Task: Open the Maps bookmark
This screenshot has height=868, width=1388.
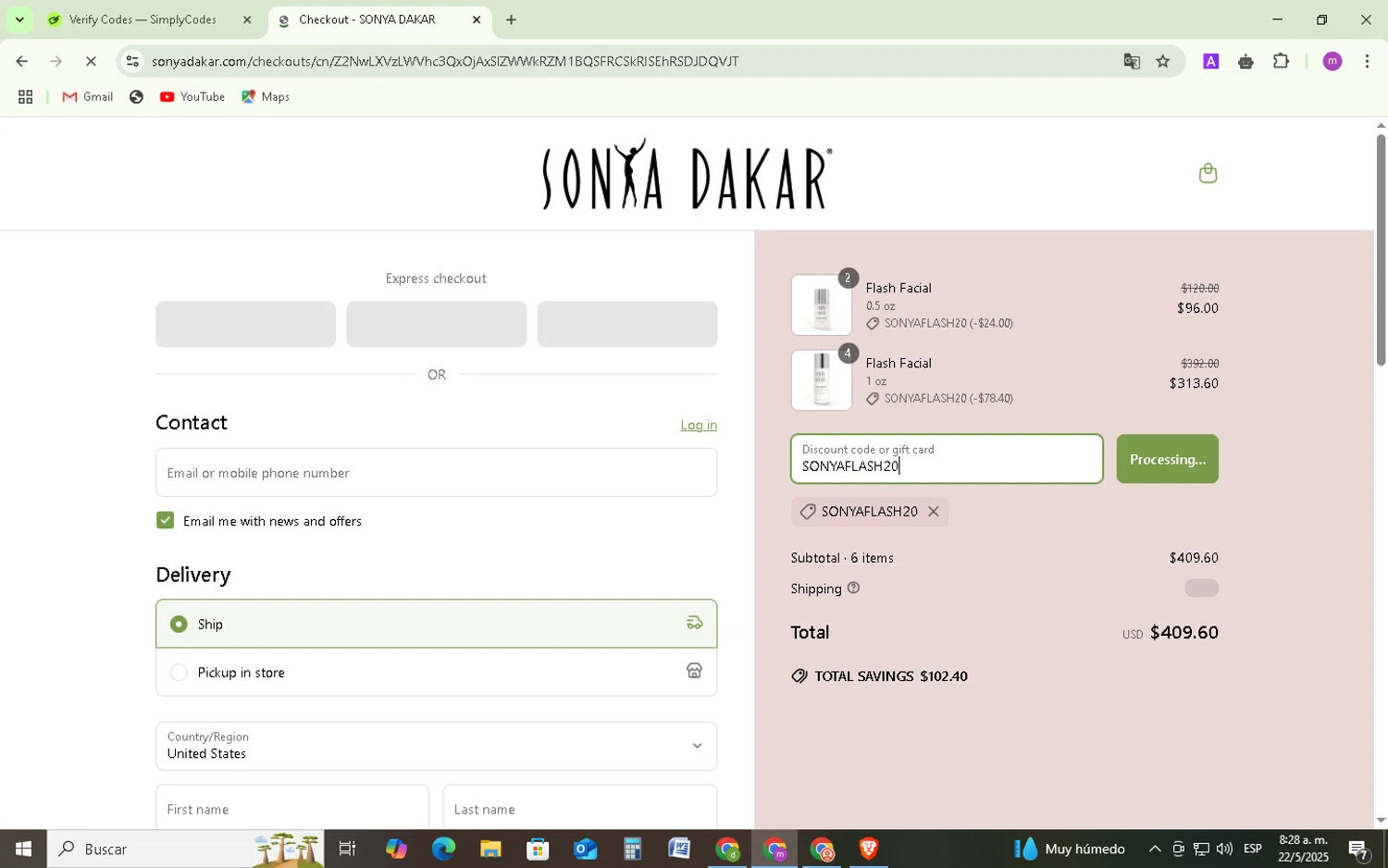Action: pos(266,96)
